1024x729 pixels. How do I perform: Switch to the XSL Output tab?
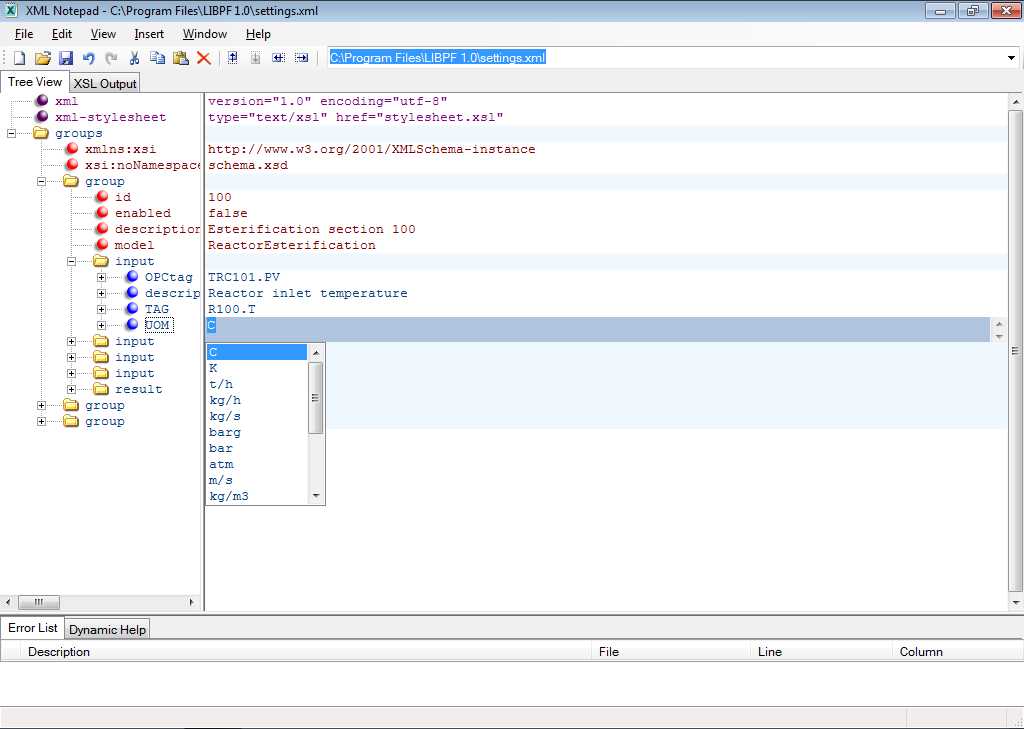click(104, 83)
